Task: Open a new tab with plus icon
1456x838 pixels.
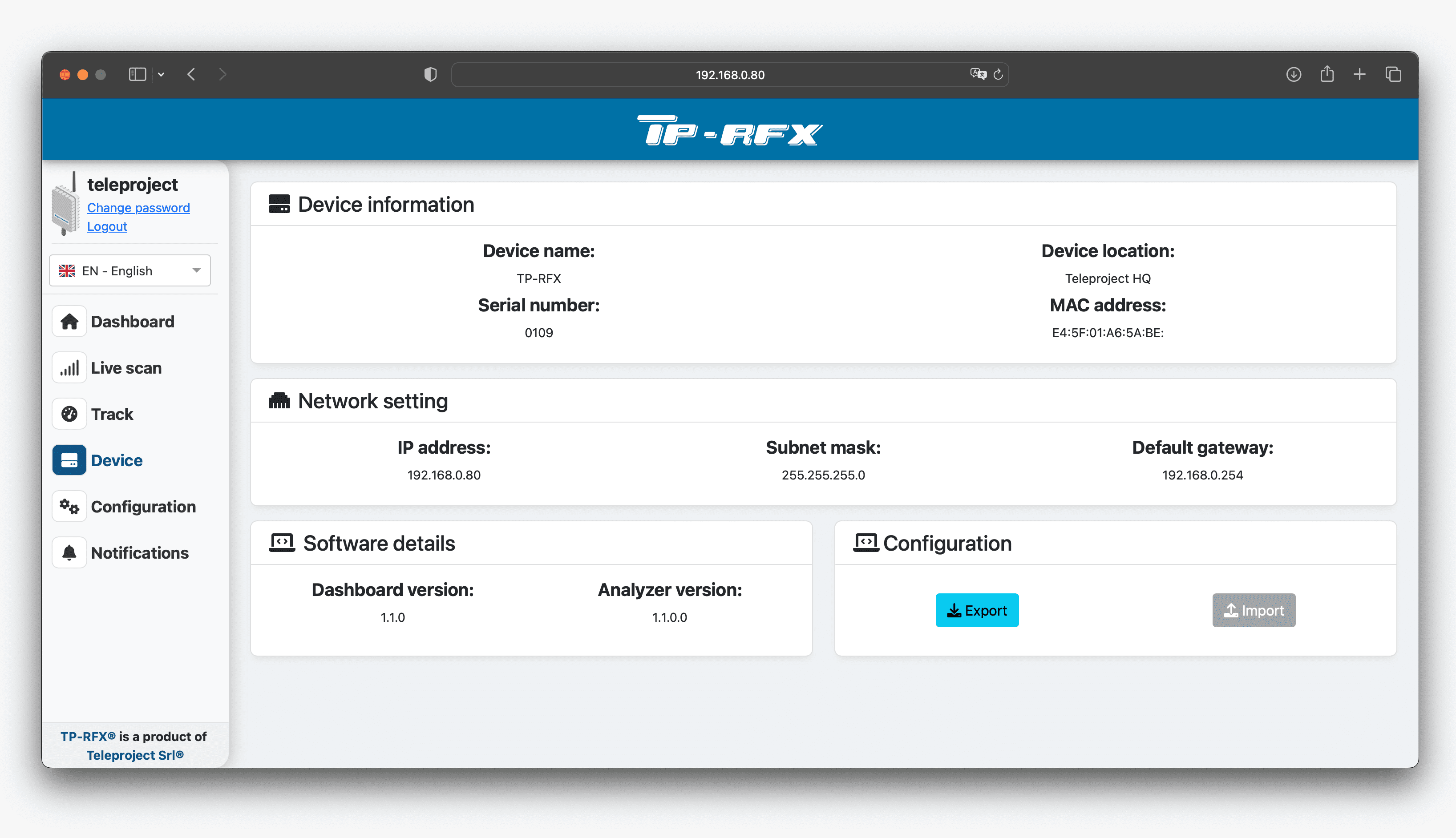Action: [x=1359, y=74]
